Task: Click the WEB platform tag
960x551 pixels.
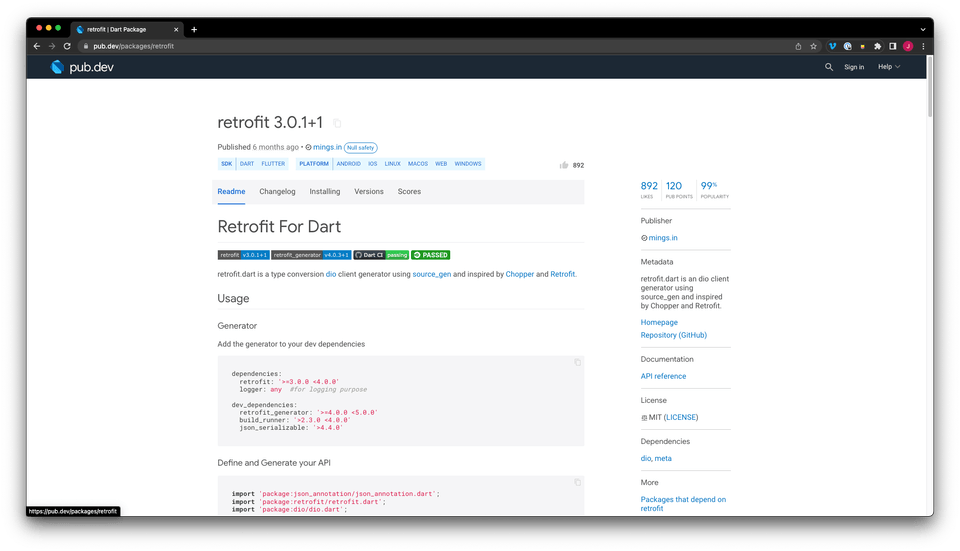Action: pos(441,164)
